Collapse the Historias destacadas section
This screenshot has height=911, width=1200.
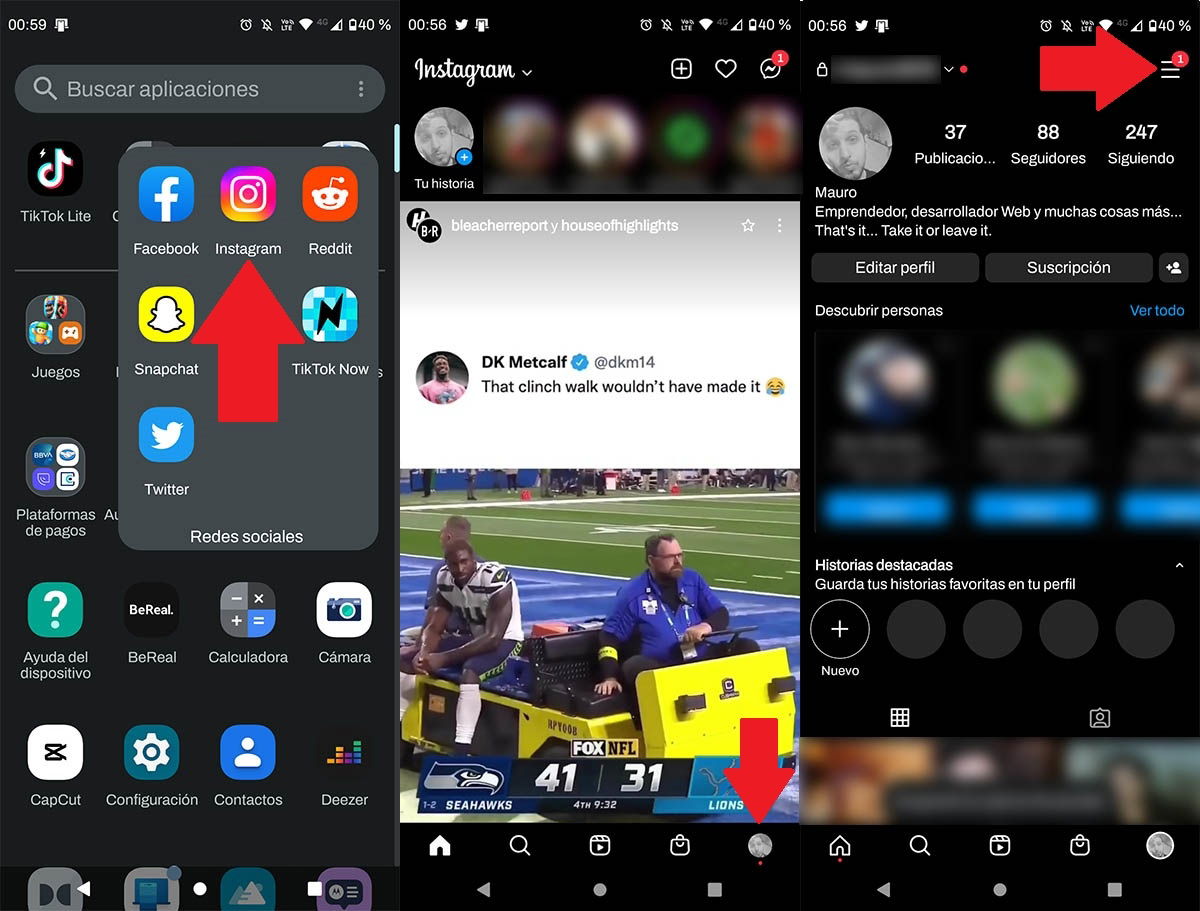pos(1180,564)
